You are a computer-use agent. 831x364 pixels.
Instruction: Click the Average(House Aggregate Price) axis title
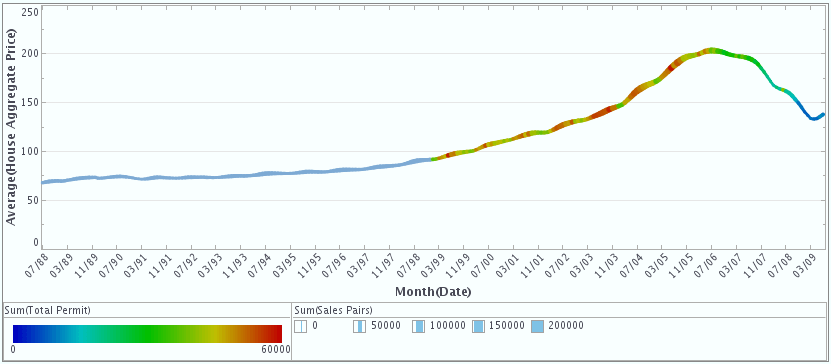[11, 127]
